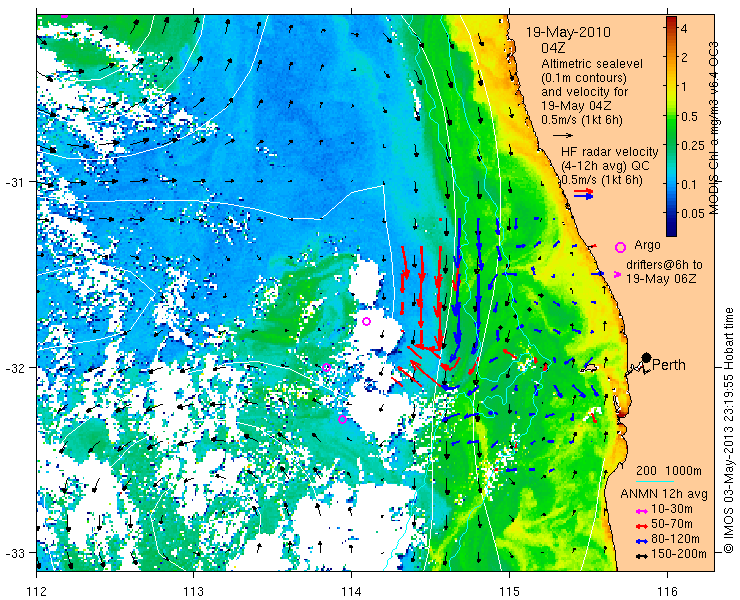This screenshot has width=740, height=600.
Task: Click the "19-May-2010" date text
Action: (568, 32)
